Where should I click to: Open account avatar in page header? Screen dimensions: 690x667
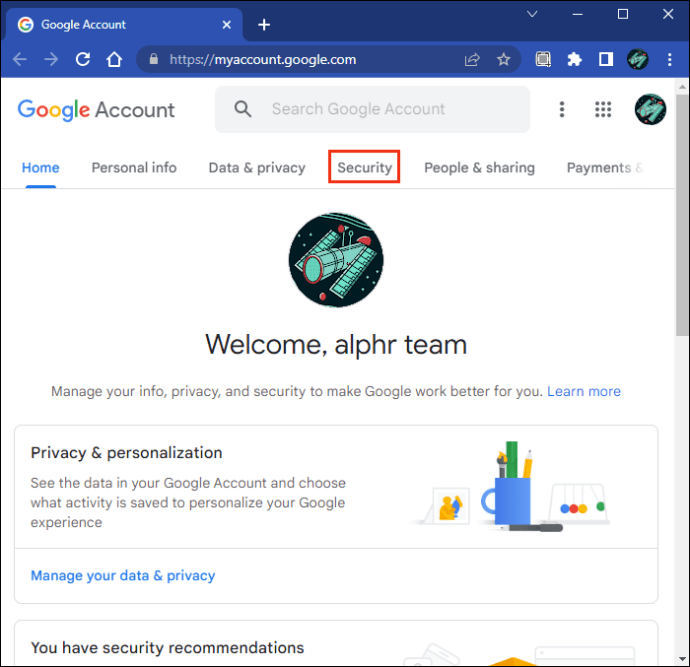click(x=650, y=109)
